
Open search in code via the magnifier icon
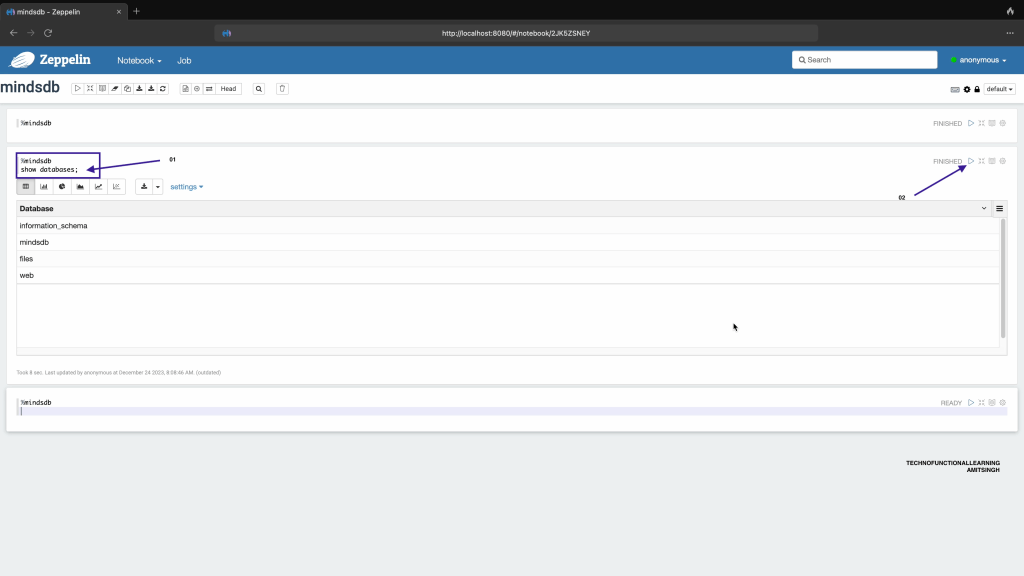[x=259, y=89]
